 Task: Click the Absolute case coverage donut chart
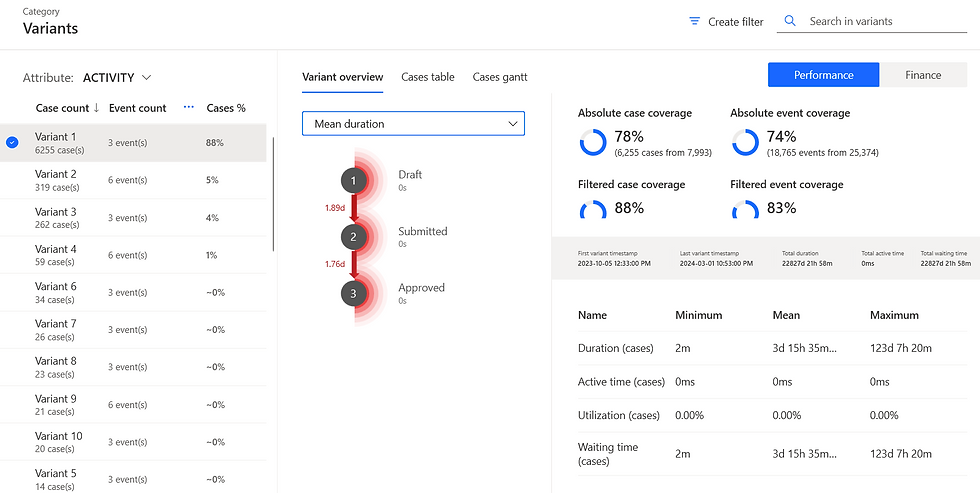coord(593,144)
